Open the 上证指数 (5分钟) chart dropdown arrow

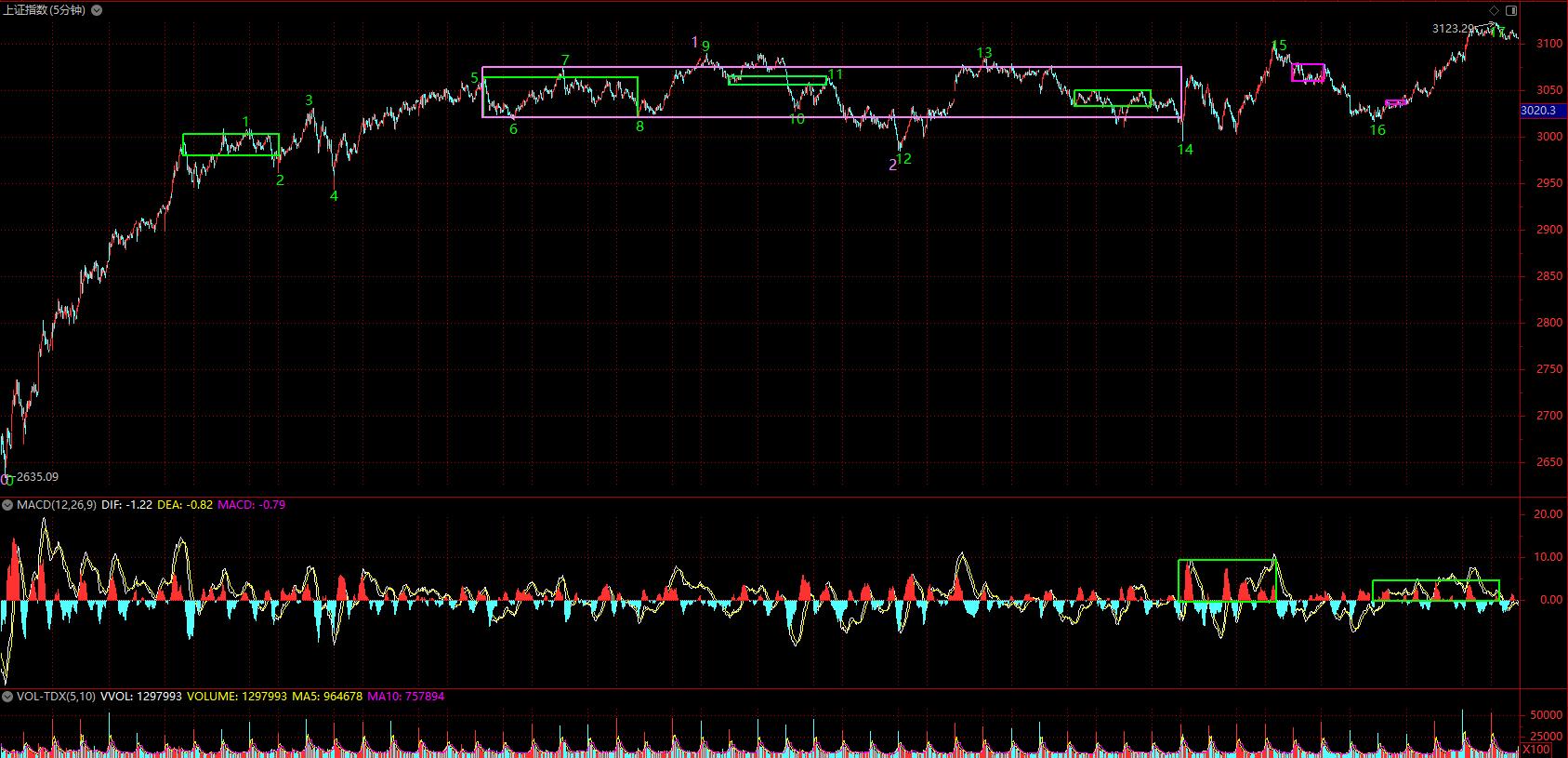pyautogui.click(x=99, y=10)
